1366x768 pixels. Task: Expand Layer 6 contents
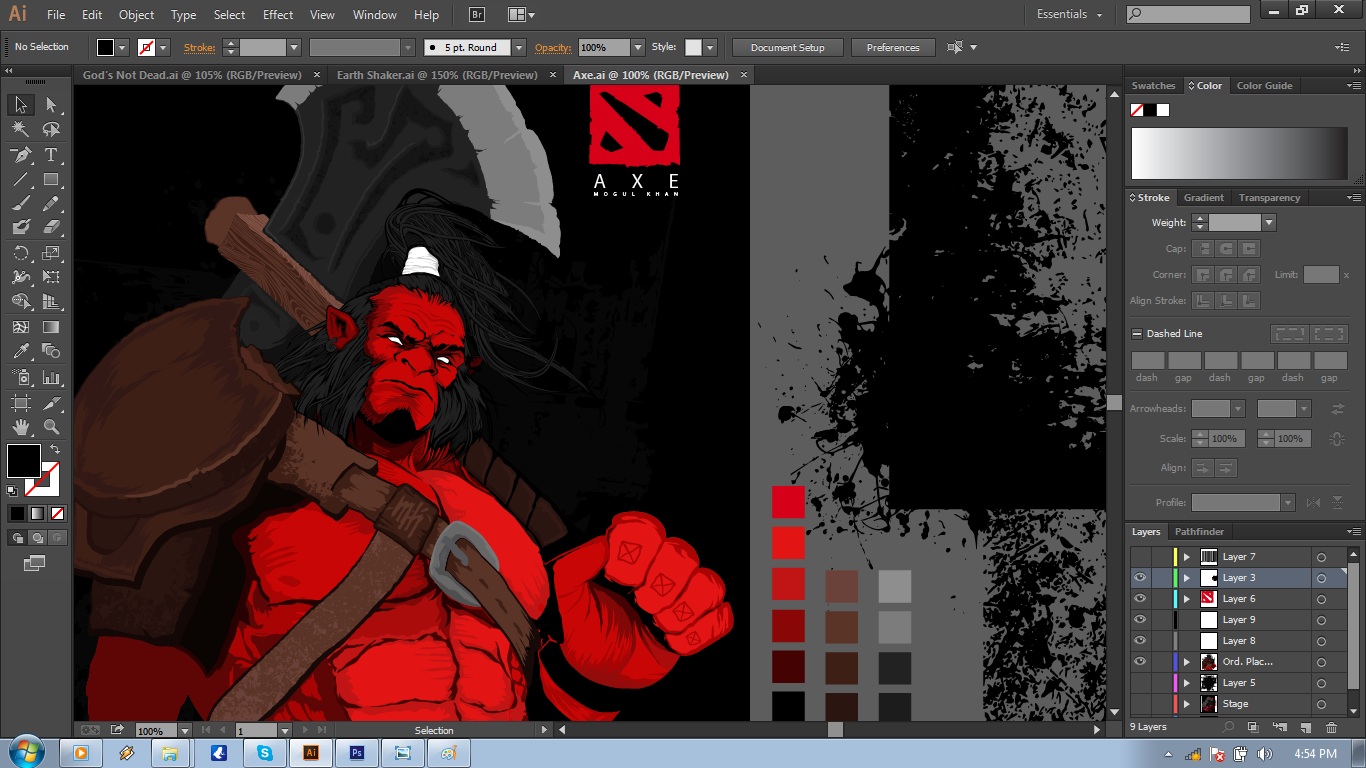[1187, 598]
